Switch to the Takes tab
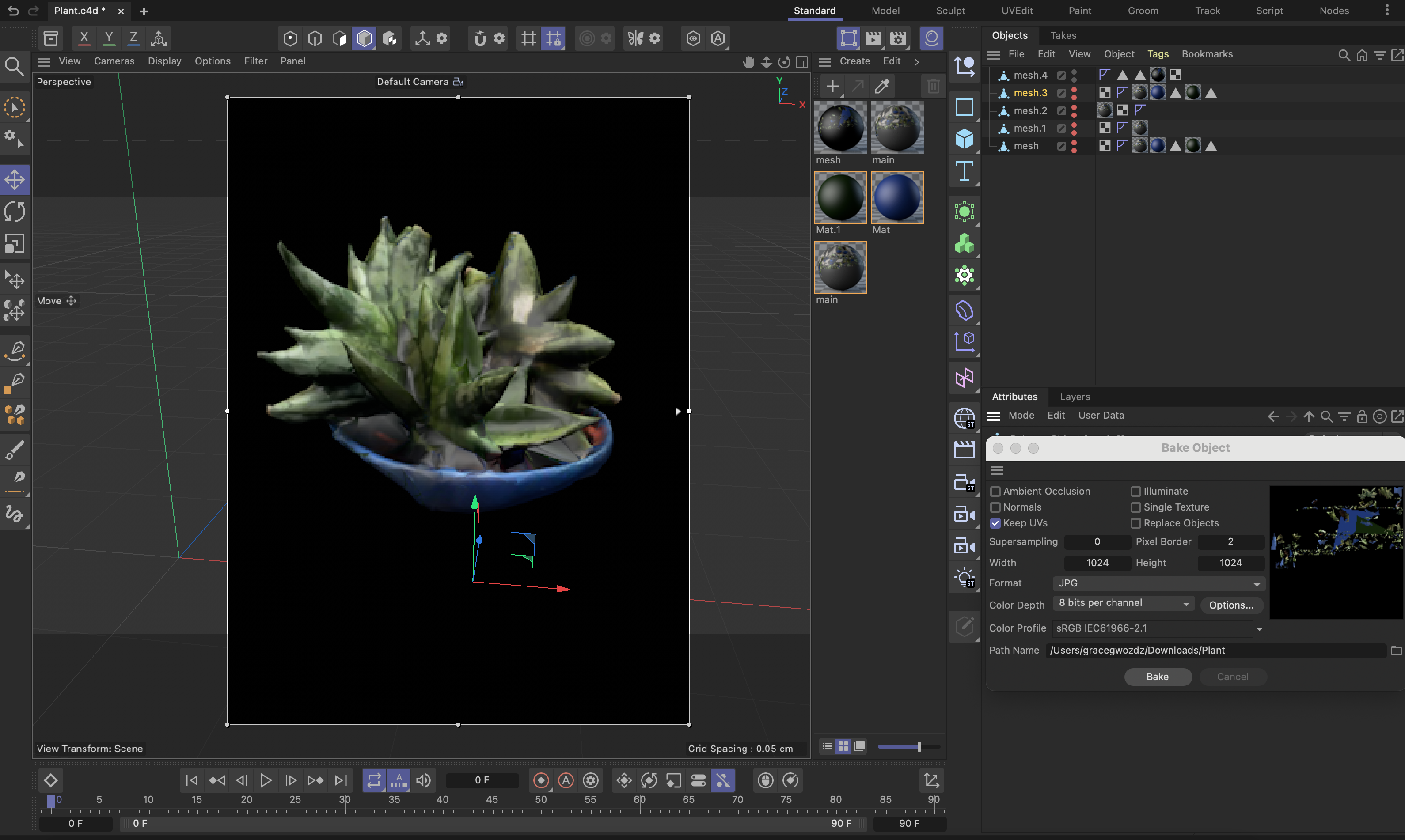1405x840 pixels. [1063, 35]
